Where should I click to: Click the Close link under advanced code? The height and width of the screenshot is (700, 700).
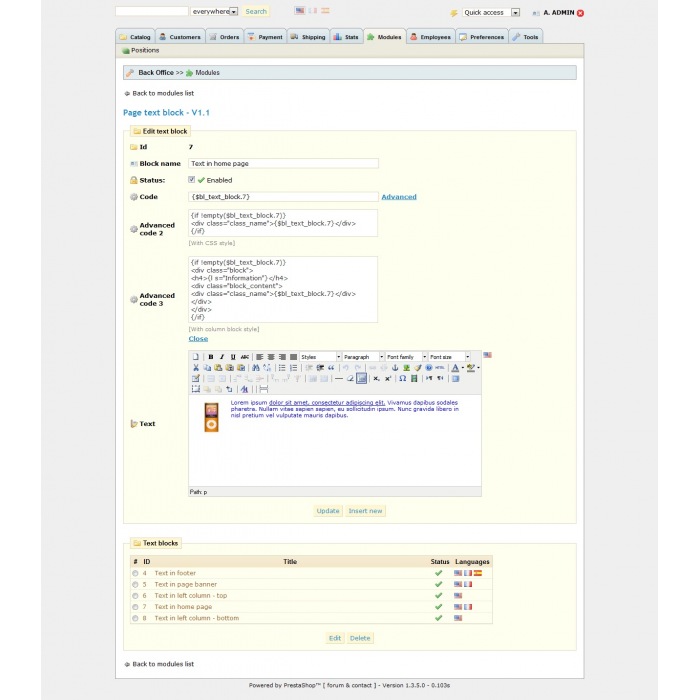pyautogui.click(x=198, y=339)
